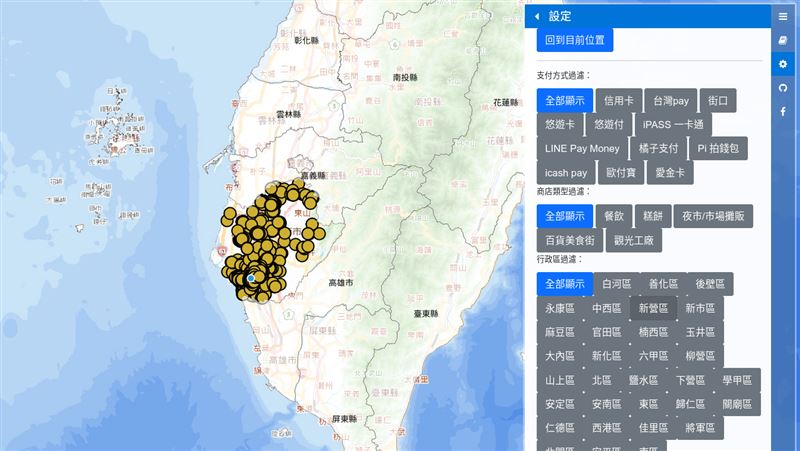Open the book list icon in sidebar
800x451 pixels.
tap(783, 41)
